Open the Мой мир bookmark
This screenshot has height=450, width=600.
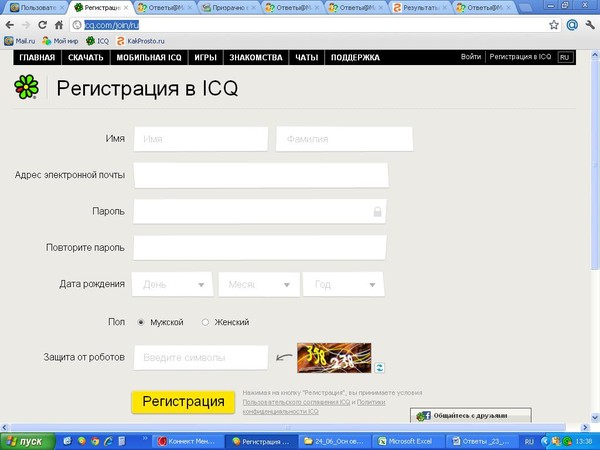(x=60, y=41)
